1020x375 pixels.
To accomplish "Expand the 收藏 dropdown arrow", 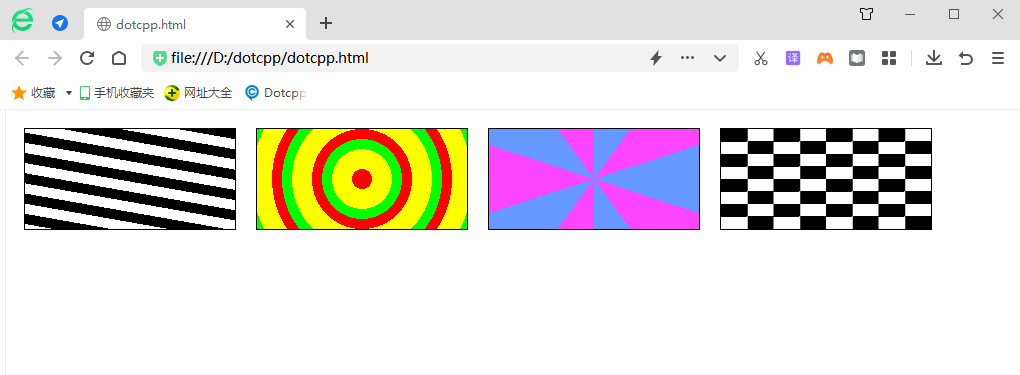I will tap(69, 93).
